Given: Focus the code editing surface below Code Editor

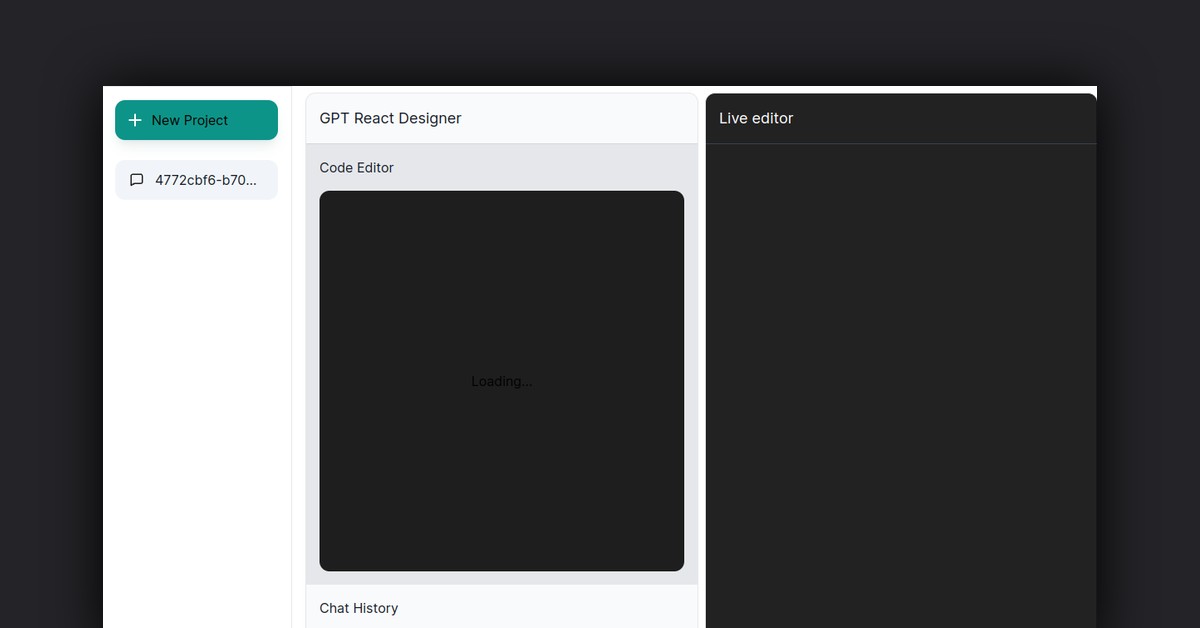Looking at the screenshot, I should pyautogui.click(x=500, y=380).
